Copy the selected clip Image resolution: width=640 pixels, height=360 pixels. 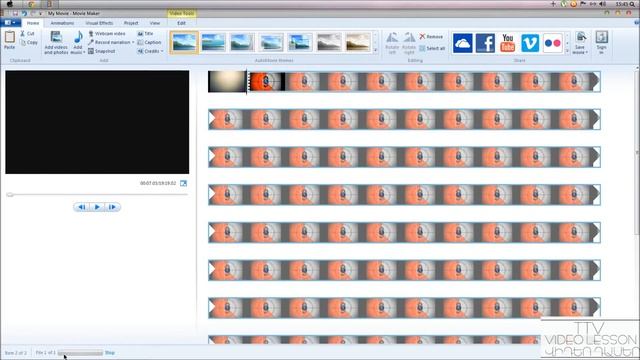(x=29, y=42)
